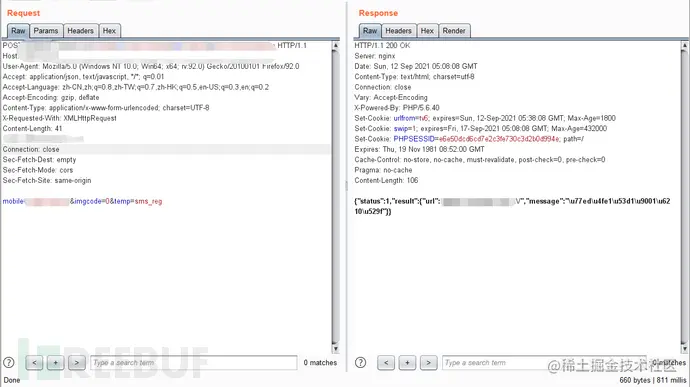
Task: Click the JSON status response body
Action: (512, 206)
